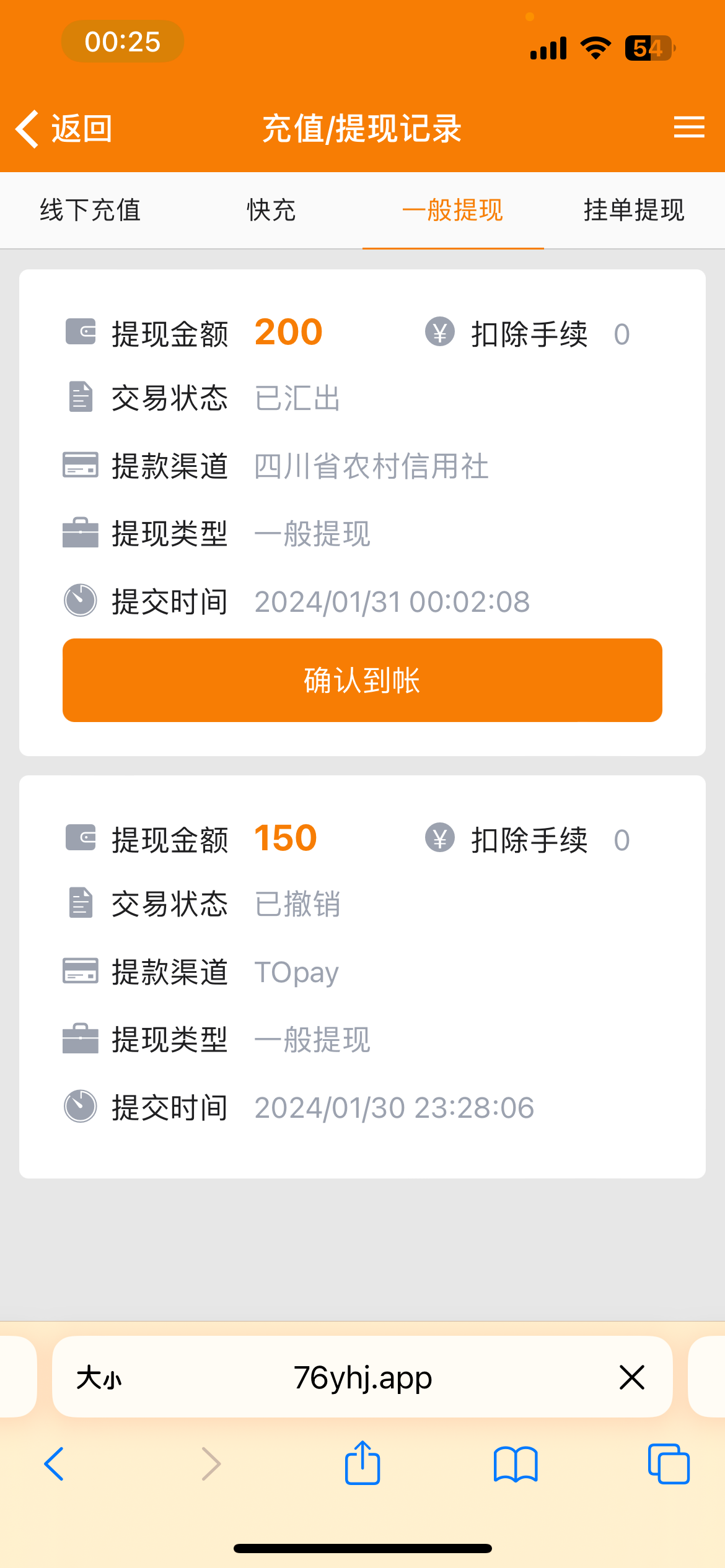The image size is (725, 1568).
Task: Switch to the 线下充值 tab
Action: [x=90, y=210]
